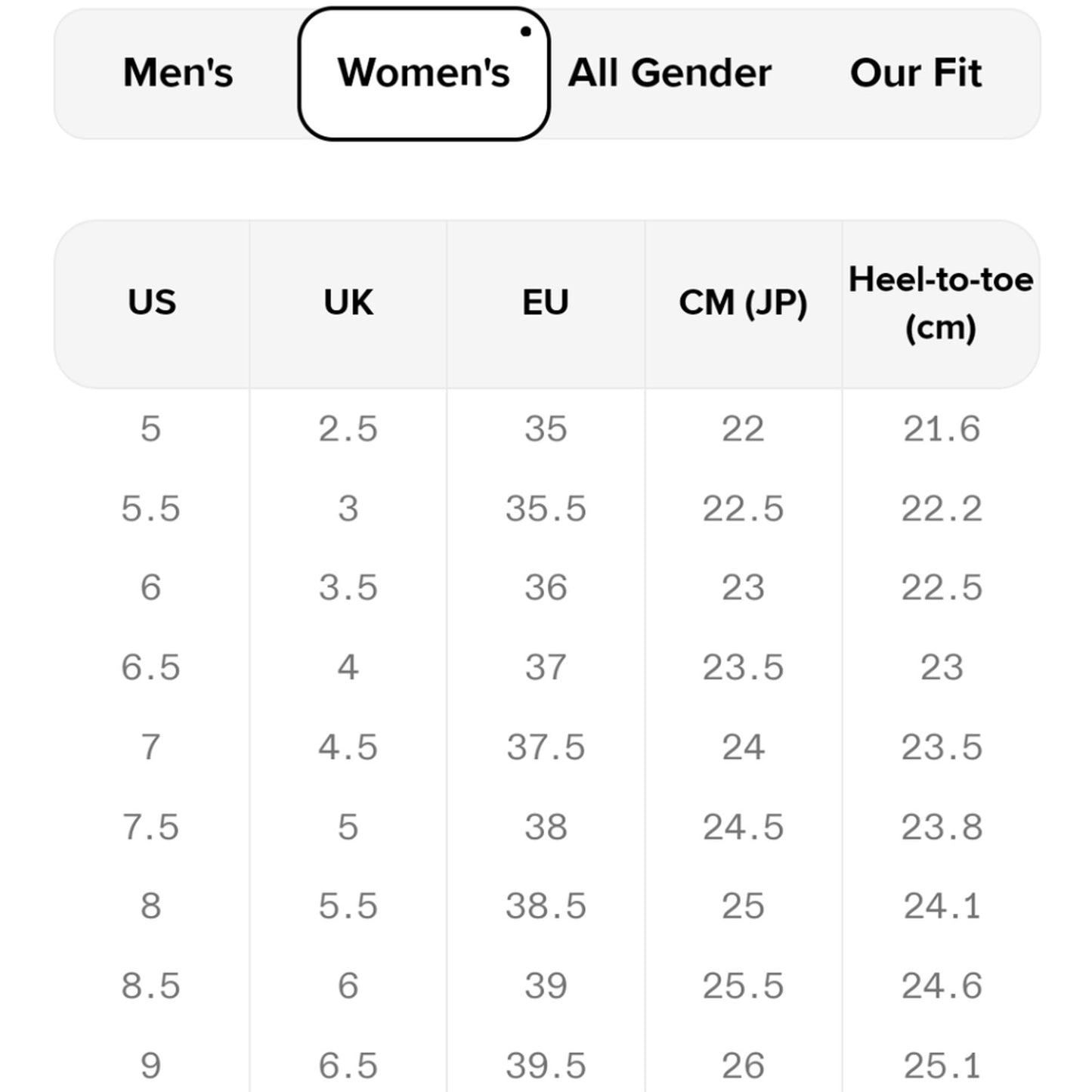
Task: Click US size 8.5 cell
Action: pyautogui.click(x=151, y=986)
